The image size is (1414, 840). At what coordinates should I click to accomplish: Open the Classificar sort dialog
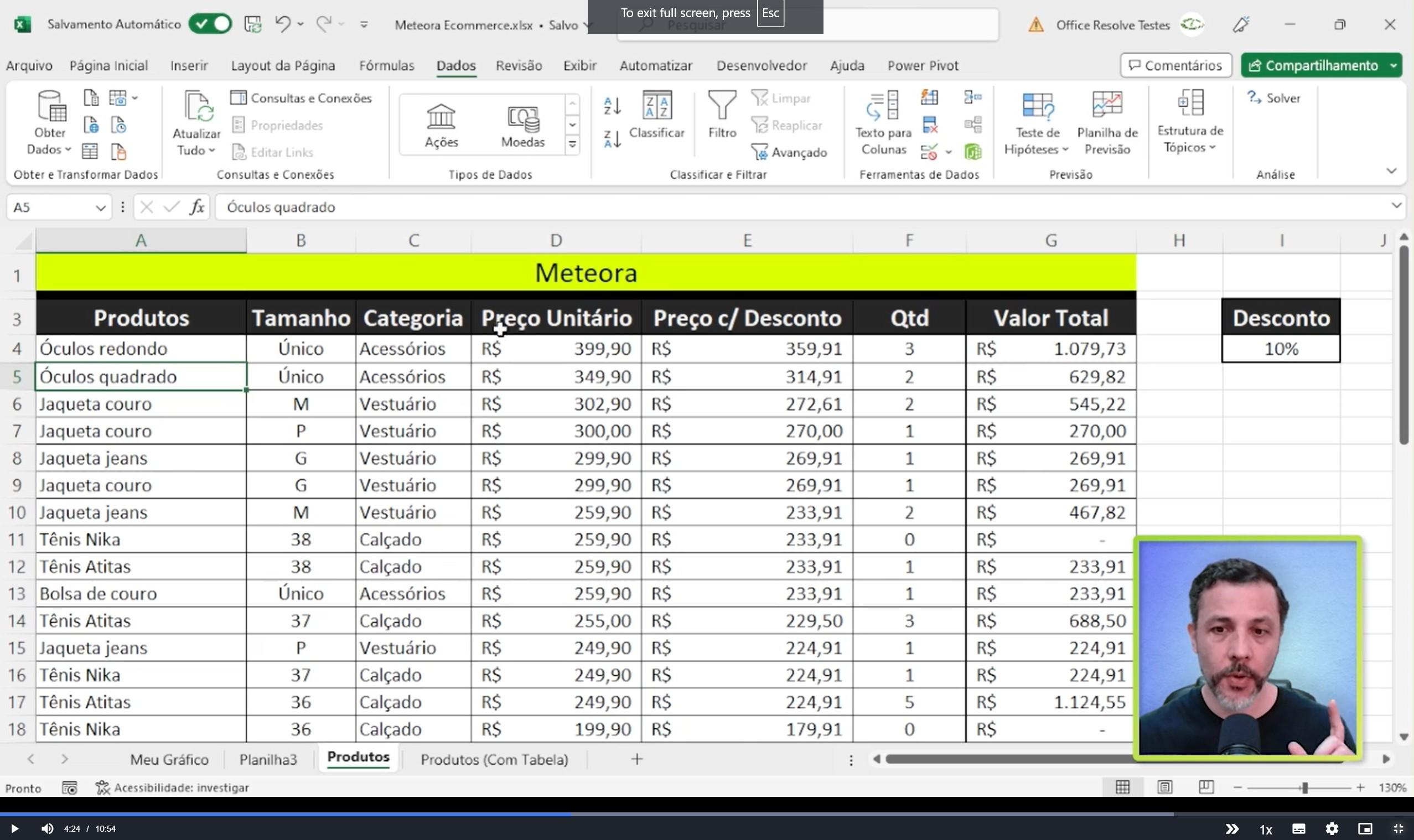656,115
